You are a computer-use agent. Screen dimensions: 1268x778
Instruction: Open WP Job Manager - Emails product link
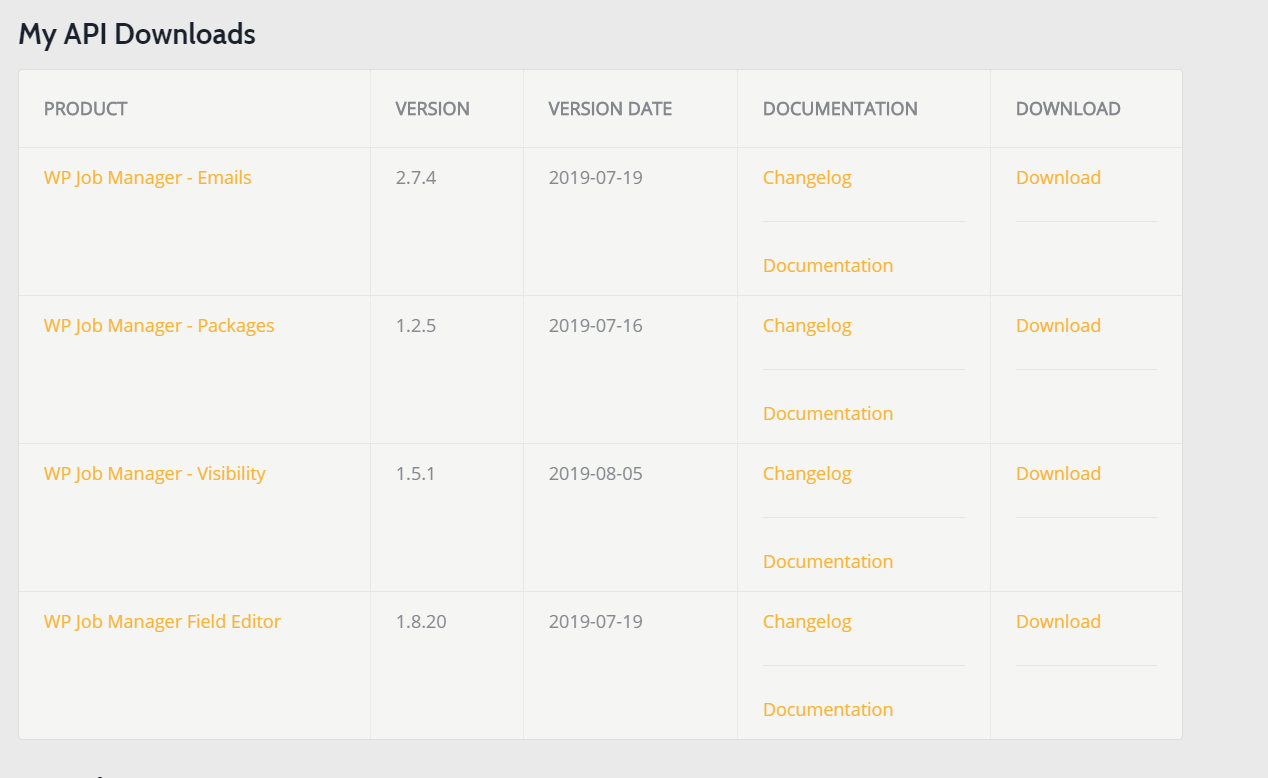pos(148,178)
